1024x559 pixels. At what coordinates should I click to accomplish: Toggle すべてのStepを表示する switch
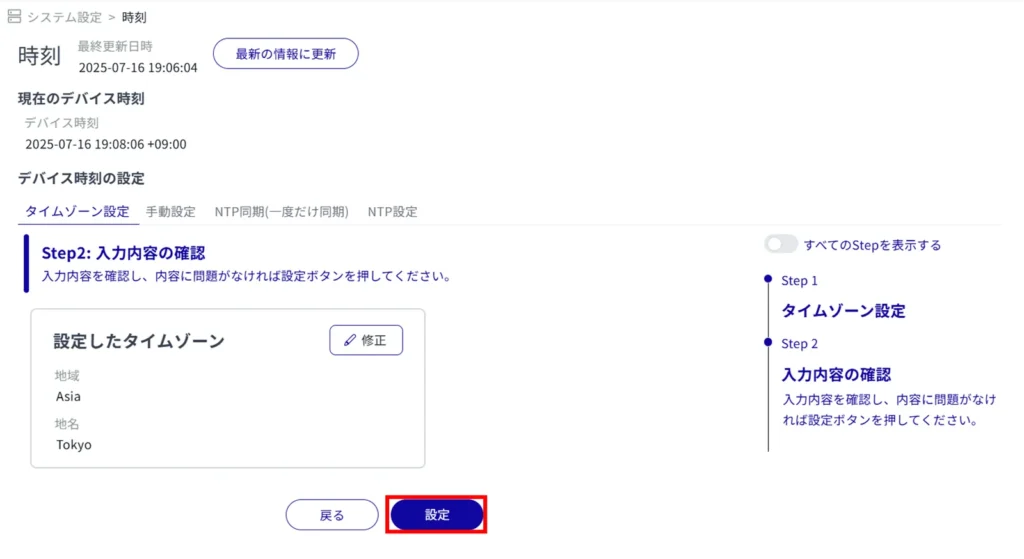coord(780,244)
